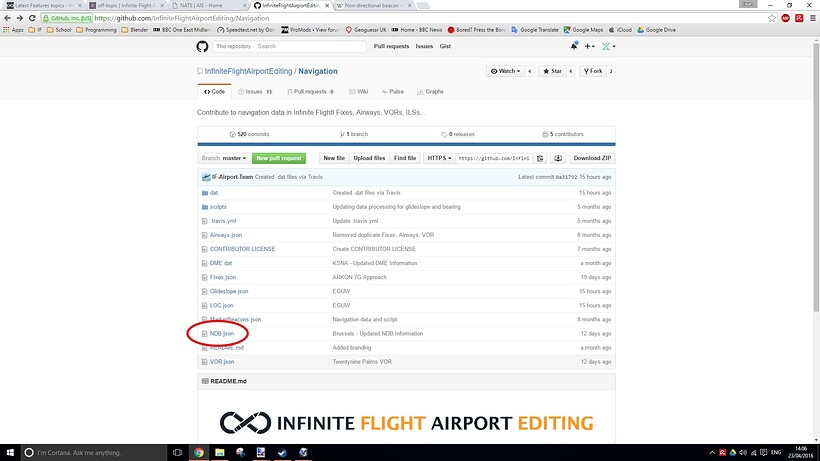Image resolution: width=820 pixels, height=461 pixels.
Task: Click the New pull request button
Action: [x=279, y=158]
